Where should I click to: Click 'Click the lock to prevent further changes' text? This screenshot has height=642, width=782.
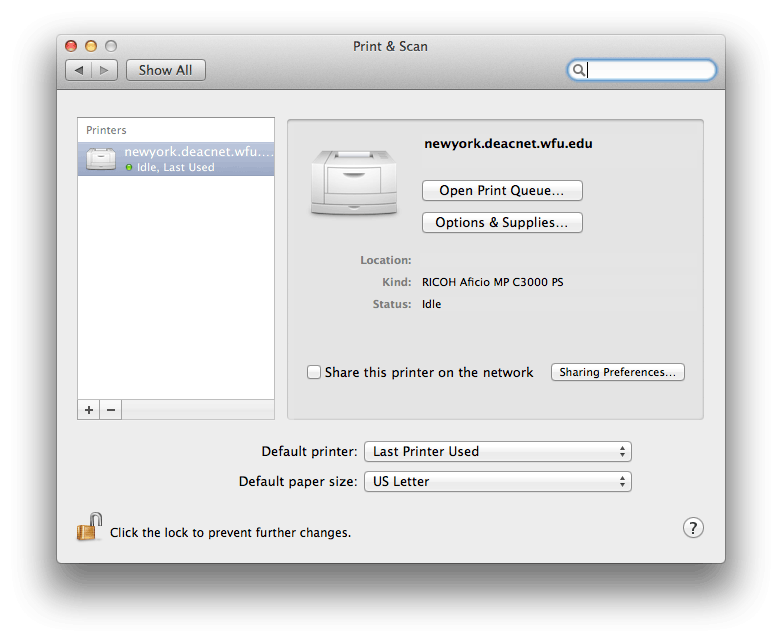230,533
